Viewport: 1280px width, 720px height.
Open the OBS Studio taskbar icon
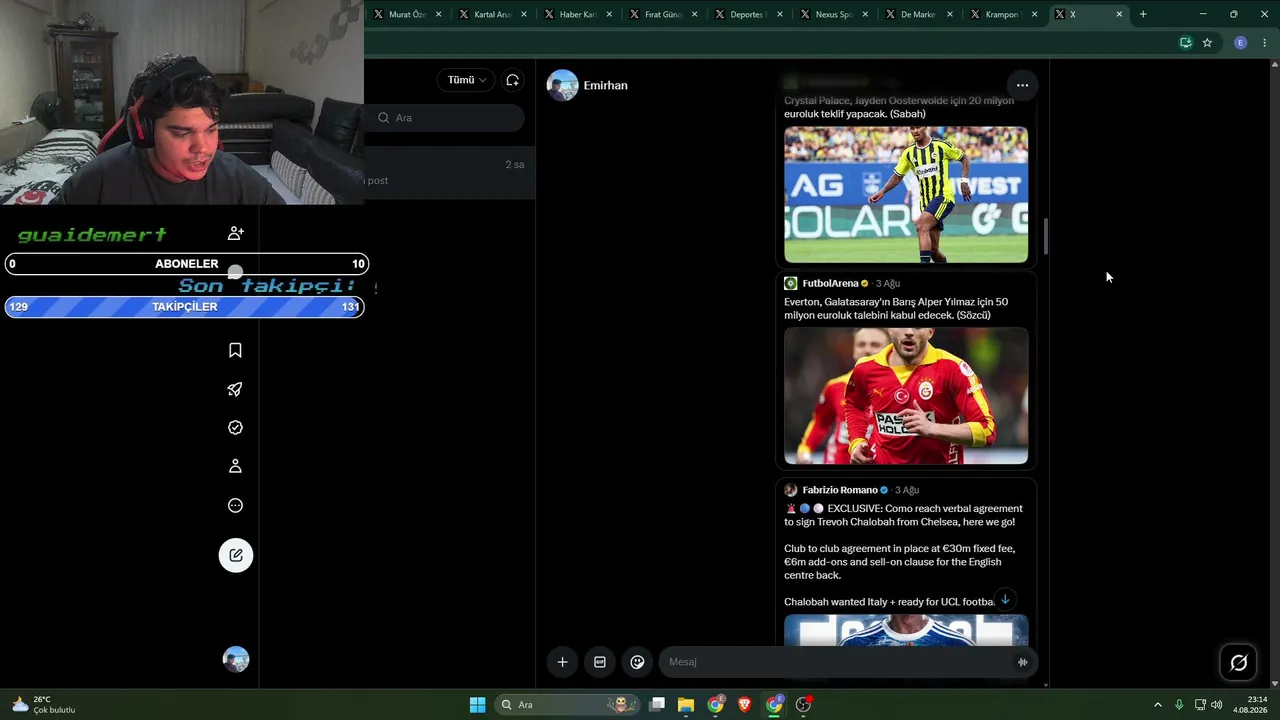803,705
